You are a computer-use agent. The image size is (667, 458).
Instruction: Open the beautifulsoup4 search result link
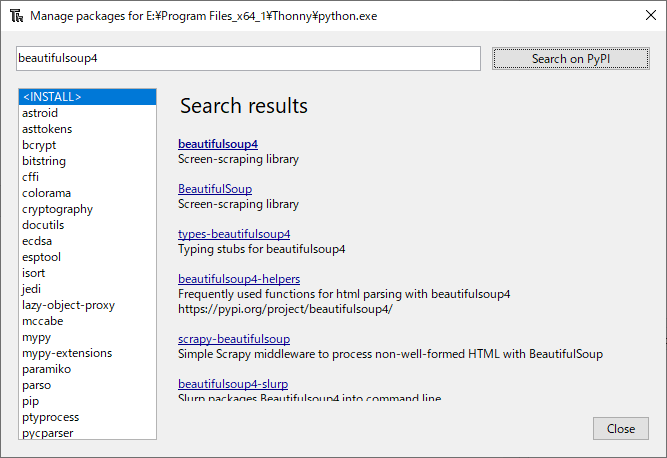coord(218,144)
